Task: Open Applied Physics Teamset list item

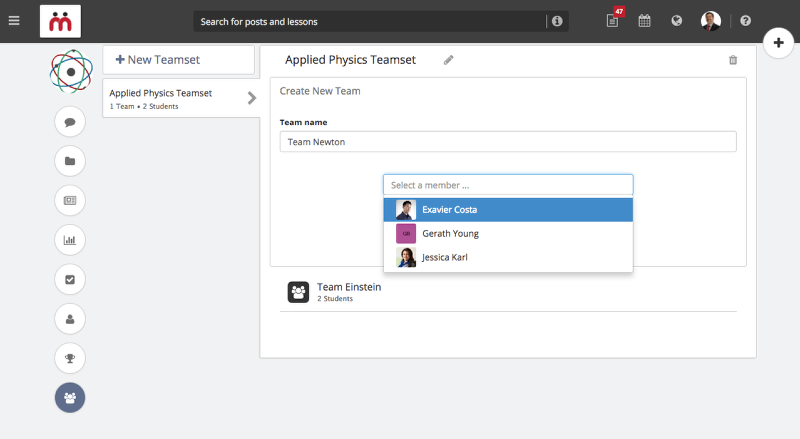Action: [x=181, y=99]
